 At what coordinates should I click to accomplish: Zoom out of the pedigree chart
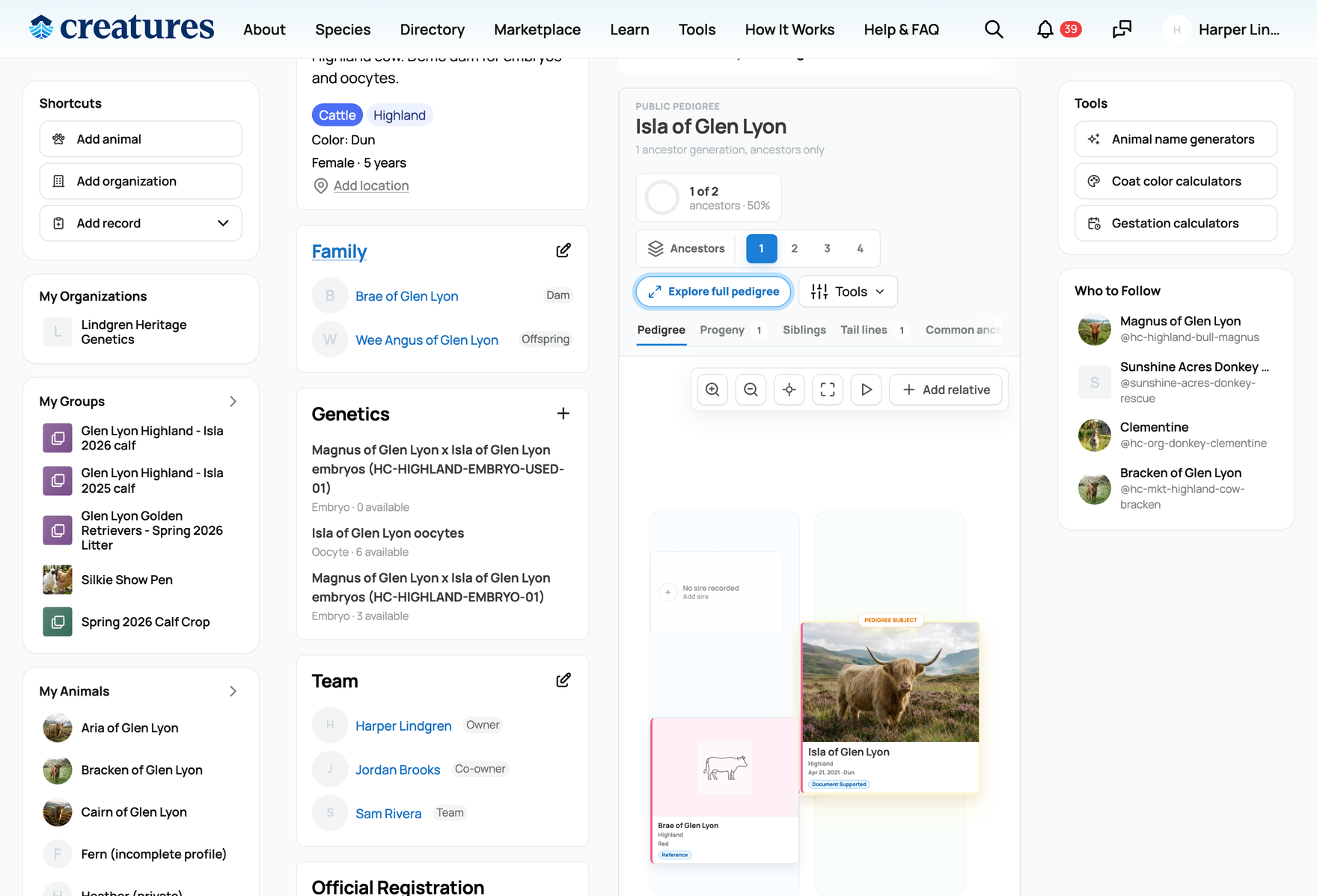coord(751,390)
